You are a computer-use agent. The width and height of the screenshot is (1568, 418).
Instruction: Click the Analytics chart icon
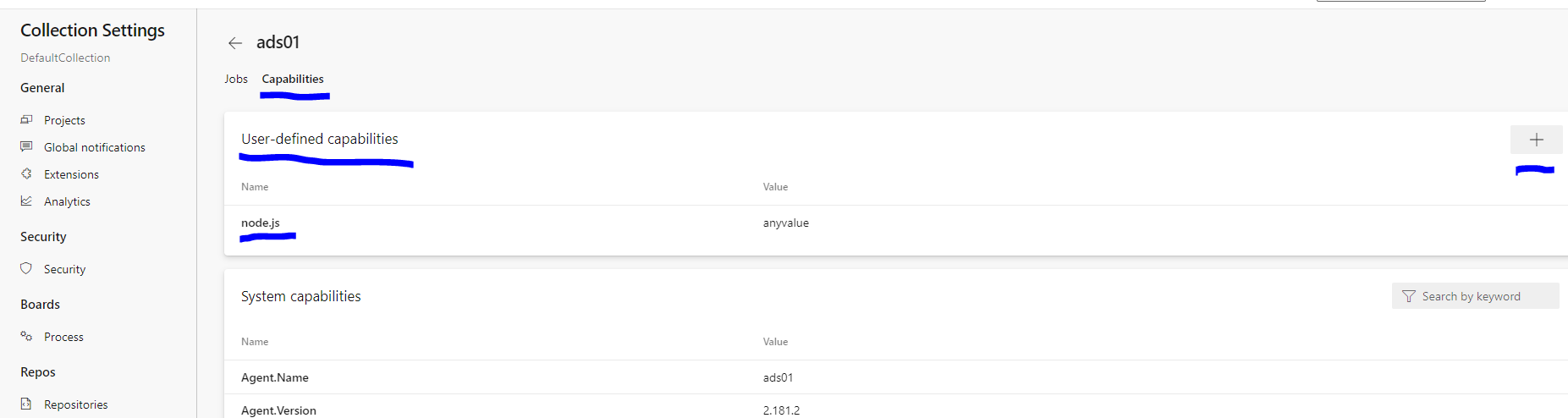pyautogui.click(x=27, y=201)
